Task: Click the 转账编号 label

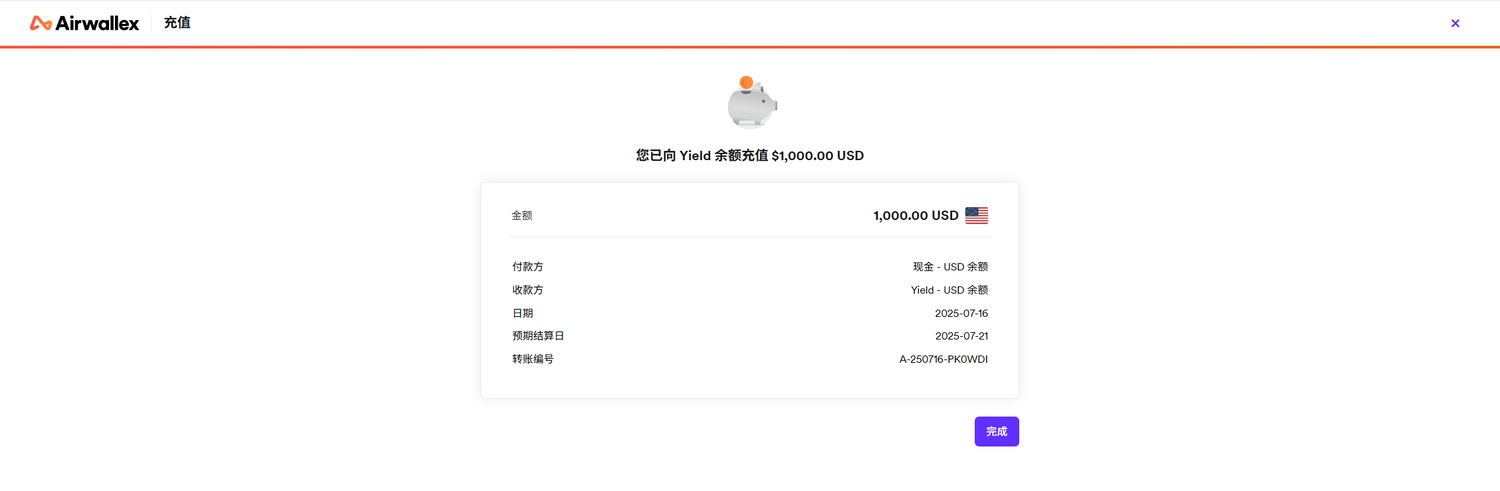Action: coord(533,359)
